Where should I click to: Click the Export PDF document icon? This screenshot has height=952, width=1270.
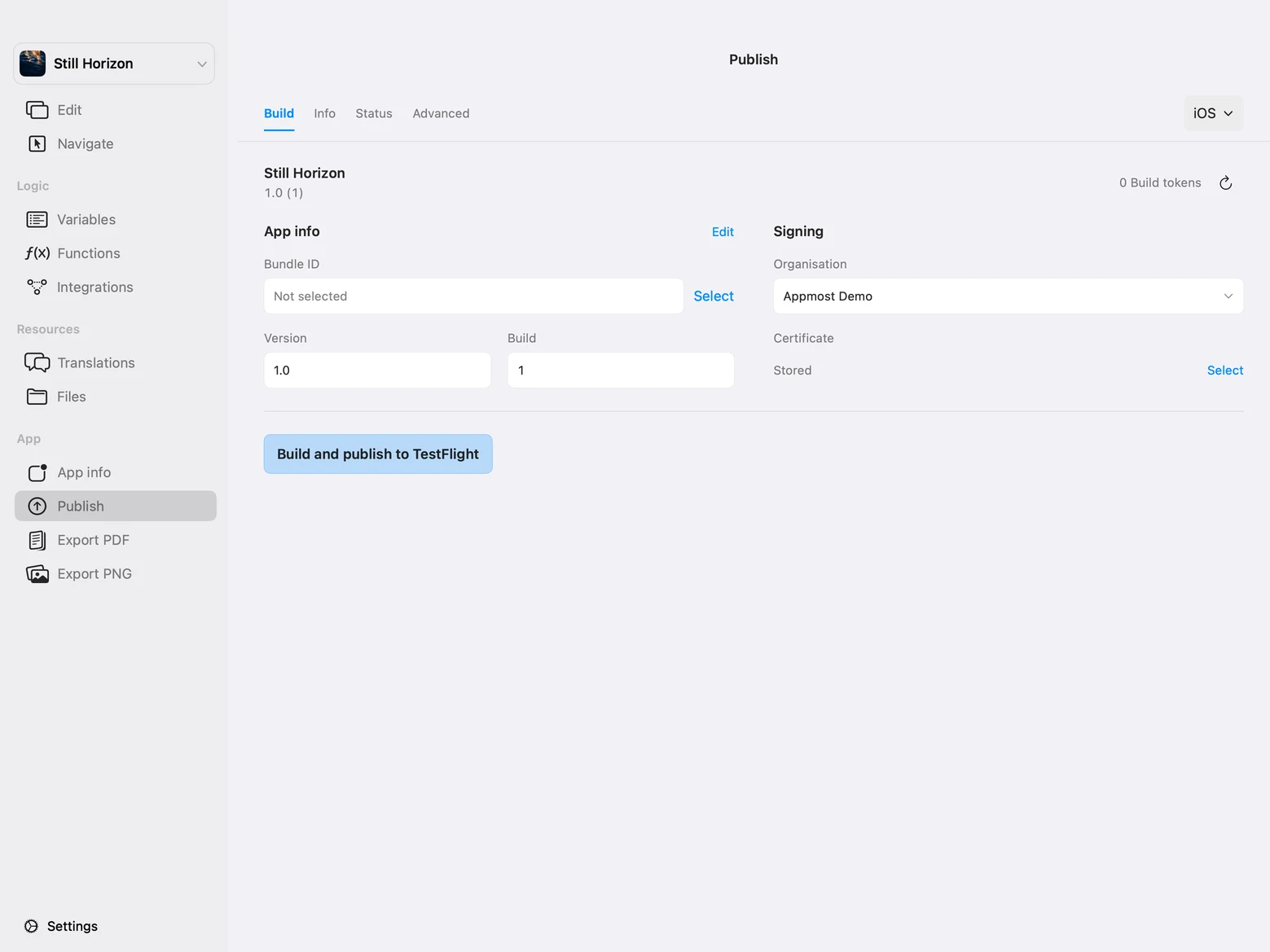tap(37, 541)
